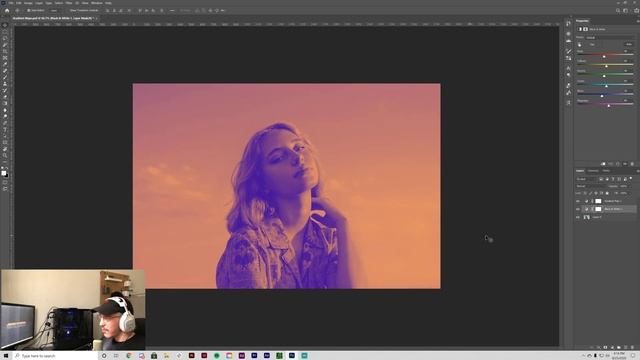Select the Spot Healing Brush tool
Screen dimensions: 640x360
coord(5,71)
